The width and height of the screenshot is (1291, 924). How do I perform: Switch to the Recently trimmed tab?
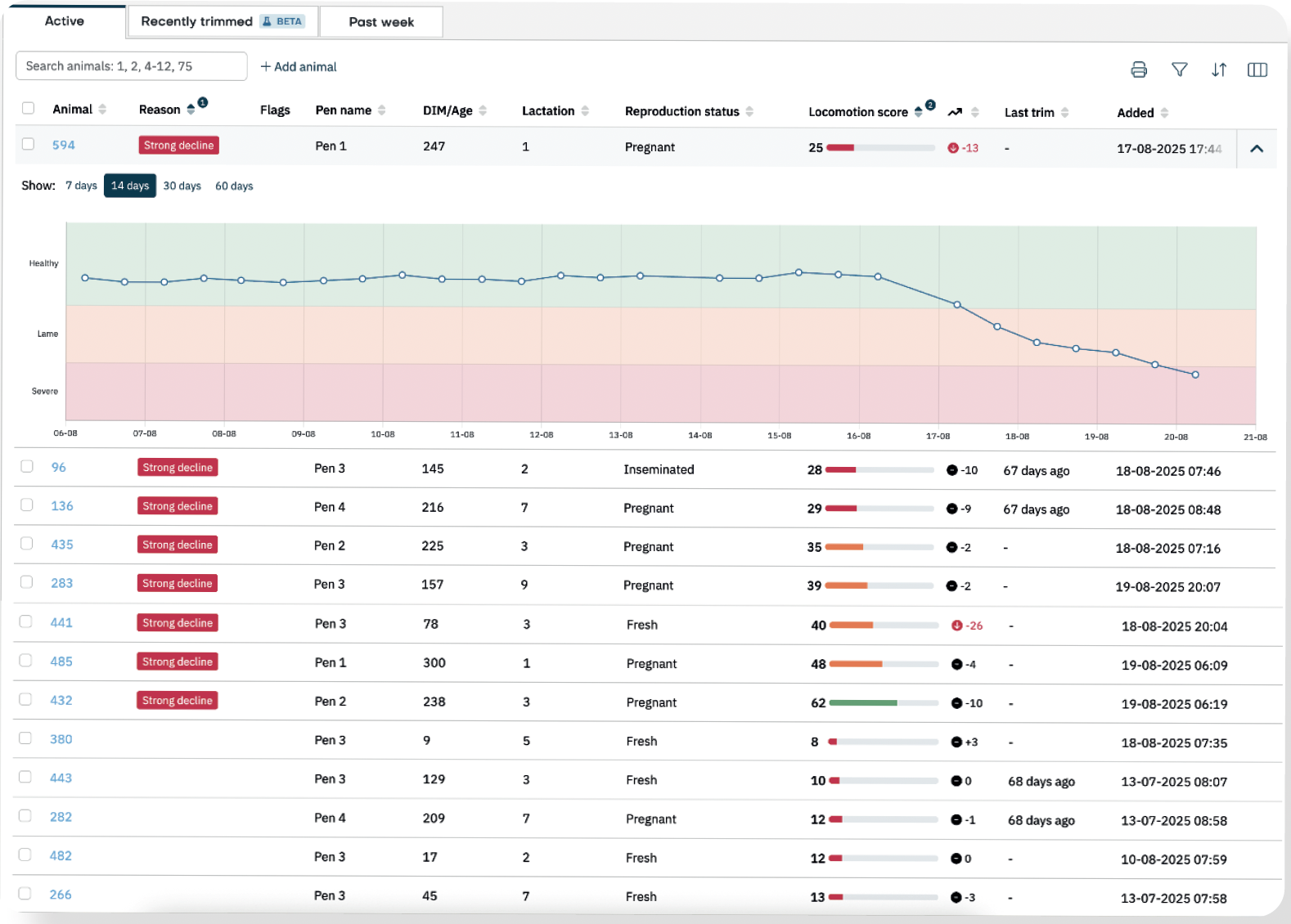tap(223, 21)
